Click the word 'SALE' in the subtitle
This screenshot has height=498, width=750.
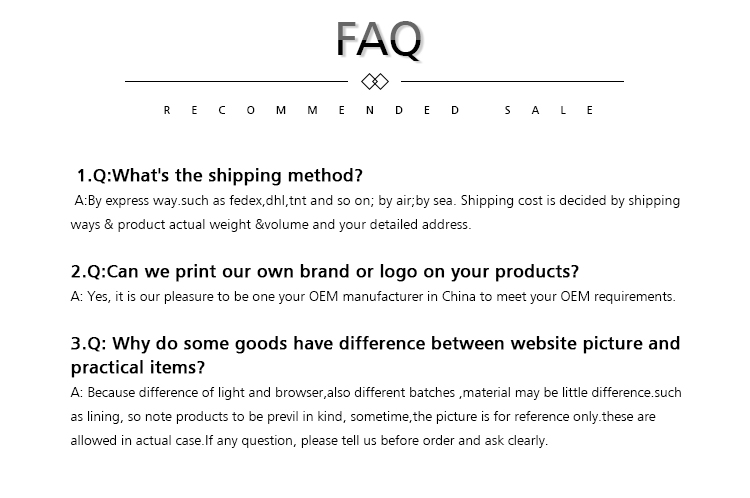click(549, 110)
